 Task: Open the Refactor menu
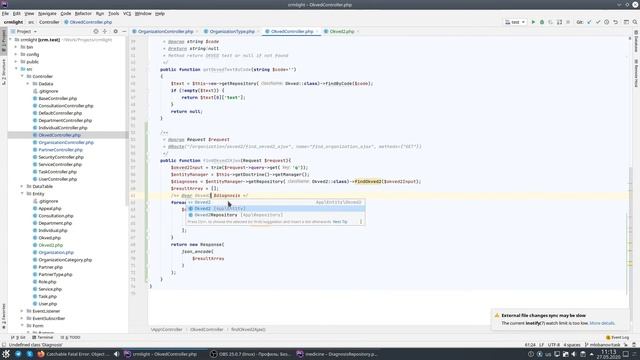pos(83,13)
